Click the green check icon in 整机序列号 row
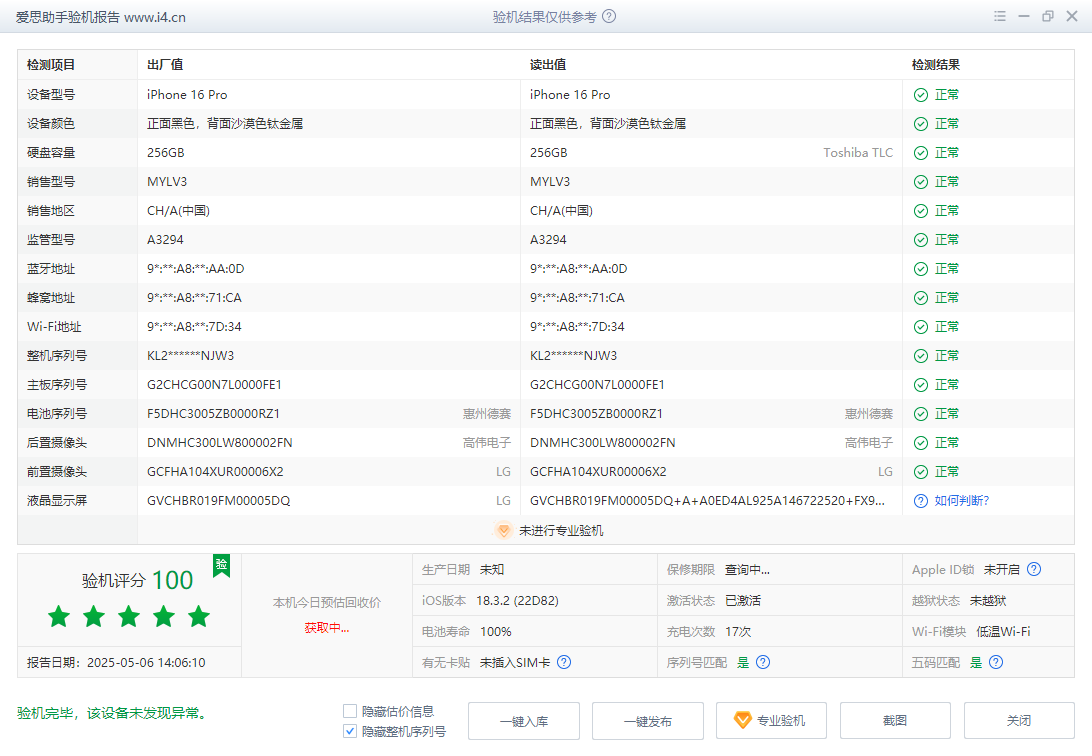Viewport: 1092px width, 756px height. 921,356
